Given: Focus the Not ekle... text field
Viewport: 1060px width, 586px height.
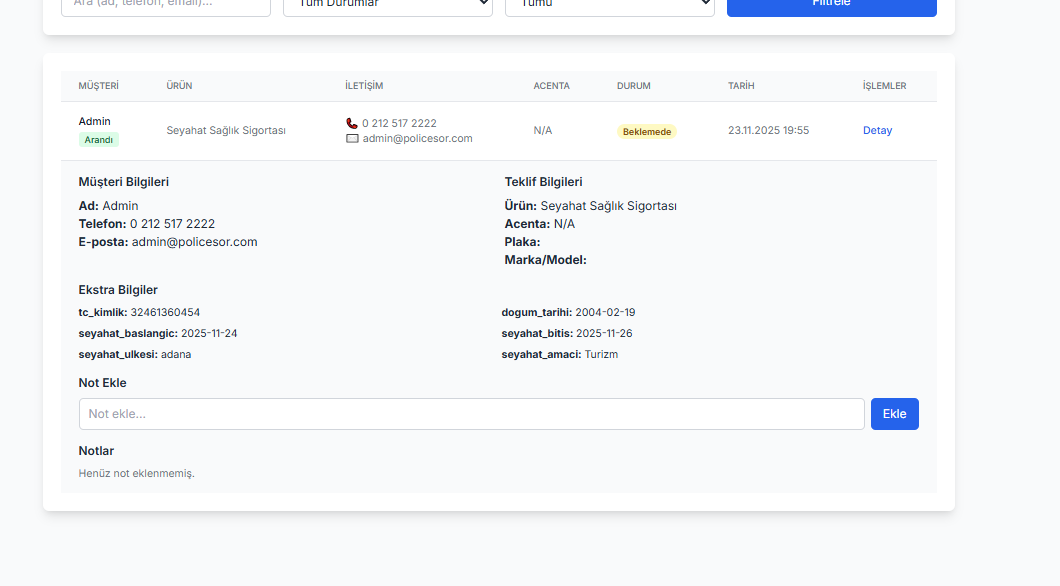Looking at the screenshot, I should coord(471,414).
